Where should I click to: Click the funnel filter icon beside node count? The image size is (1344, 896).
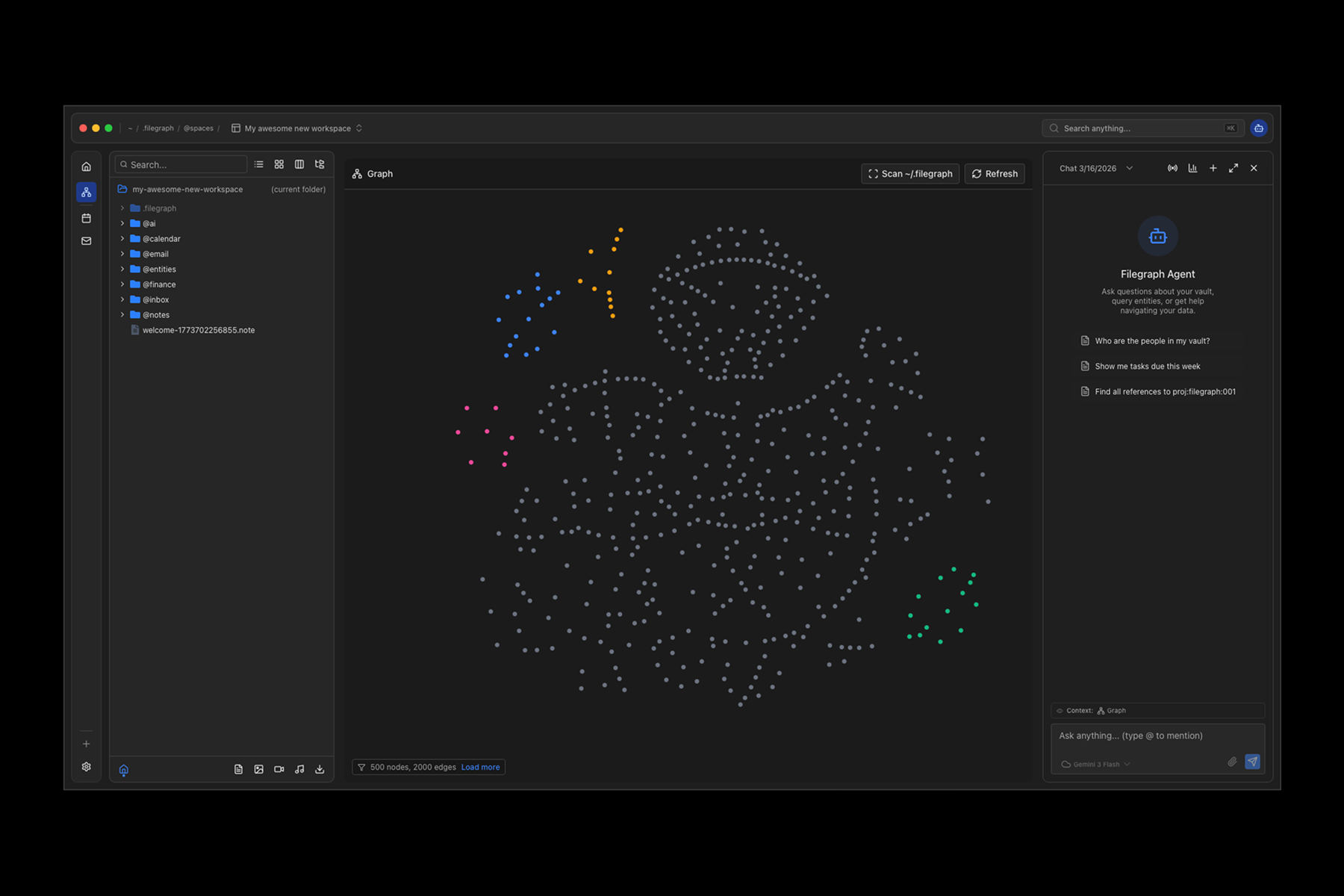tap(361, 768)
